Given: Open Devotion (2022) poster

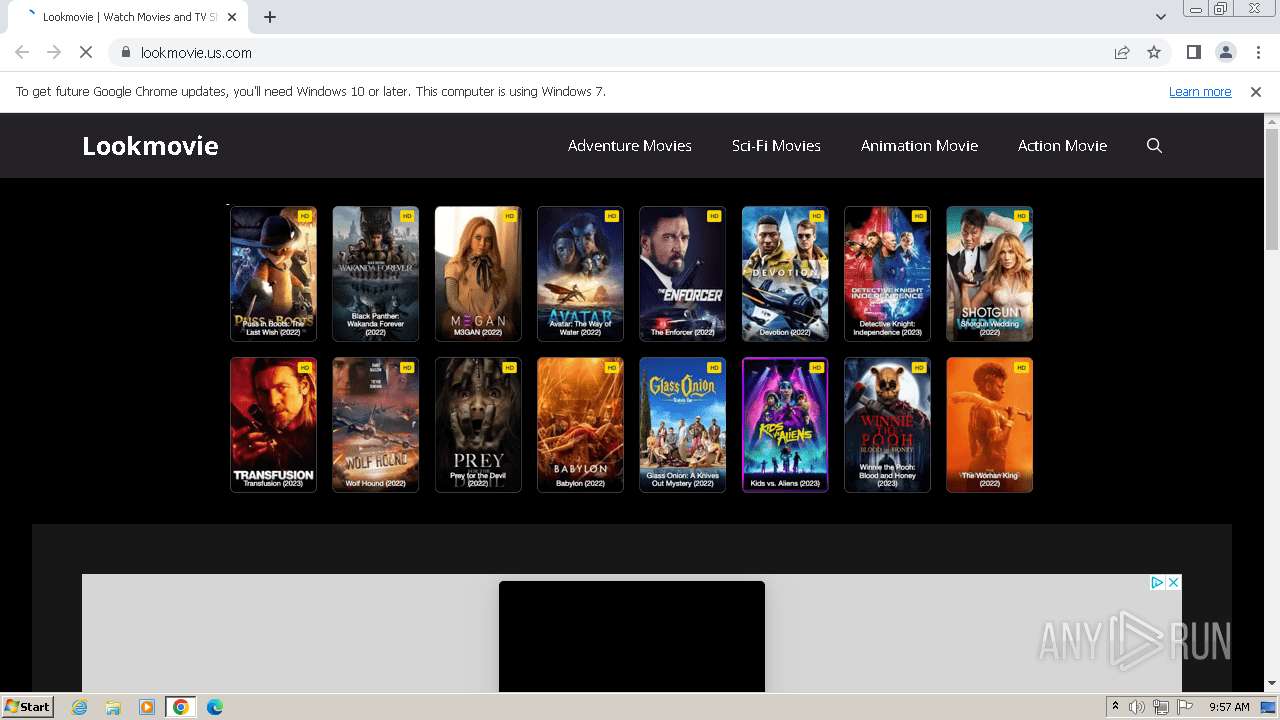Looking at the screenshot, I should click(x=785, y=274).
